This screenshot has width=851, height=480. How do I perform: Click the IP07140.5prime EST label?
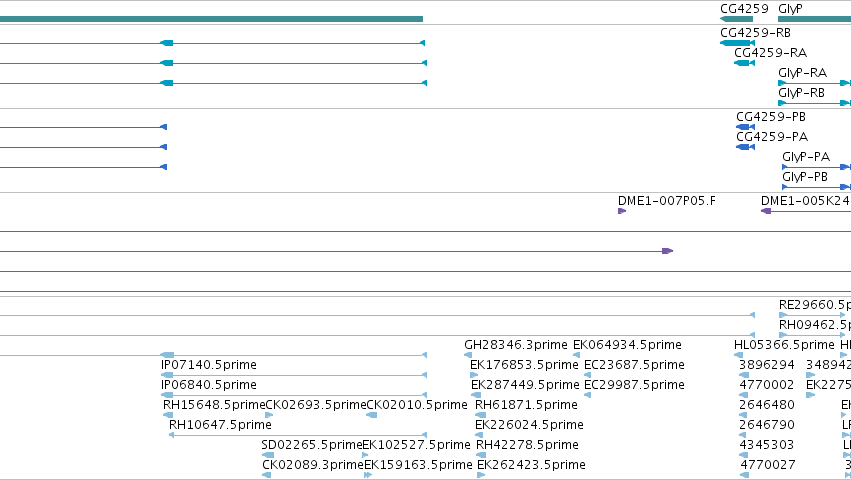pyautogui.click(x=209, y=365)
